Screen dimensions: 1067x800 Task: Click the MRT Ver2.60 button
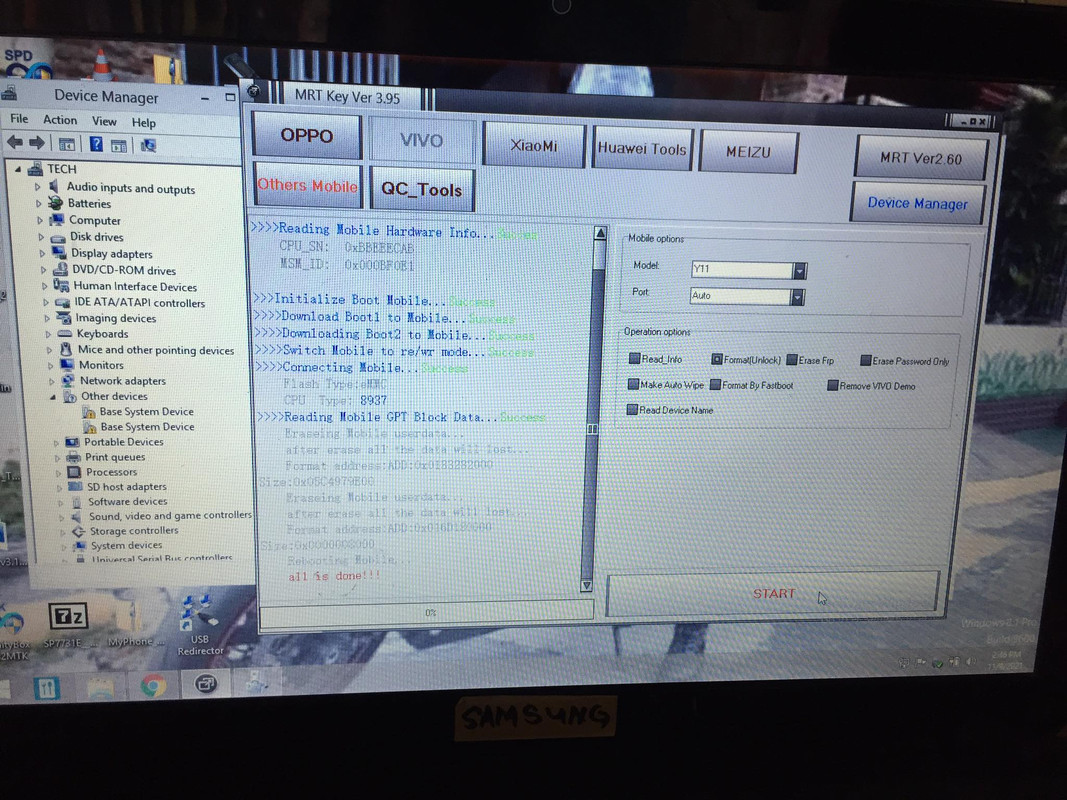[921, 159]
